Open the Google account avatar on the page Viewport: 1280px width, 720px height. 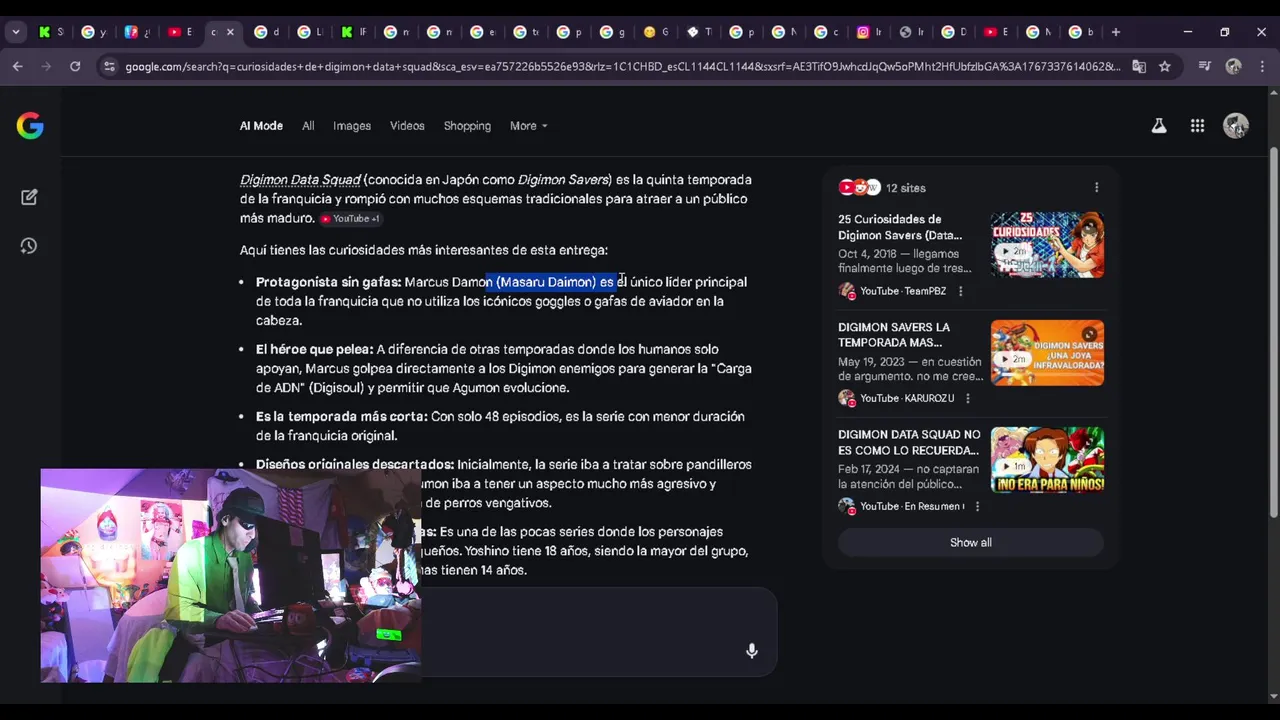1236,126
